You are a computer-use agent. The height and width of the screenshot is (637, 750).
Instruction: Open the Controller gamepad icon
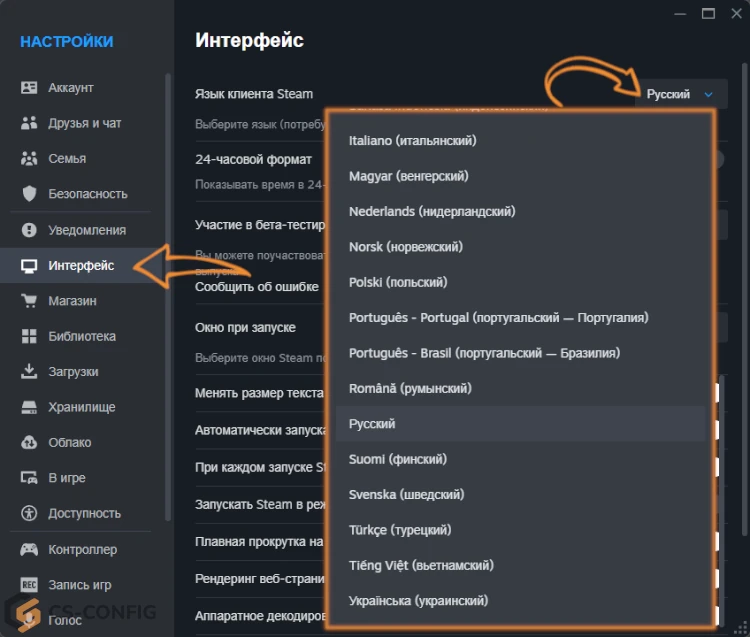29,550
